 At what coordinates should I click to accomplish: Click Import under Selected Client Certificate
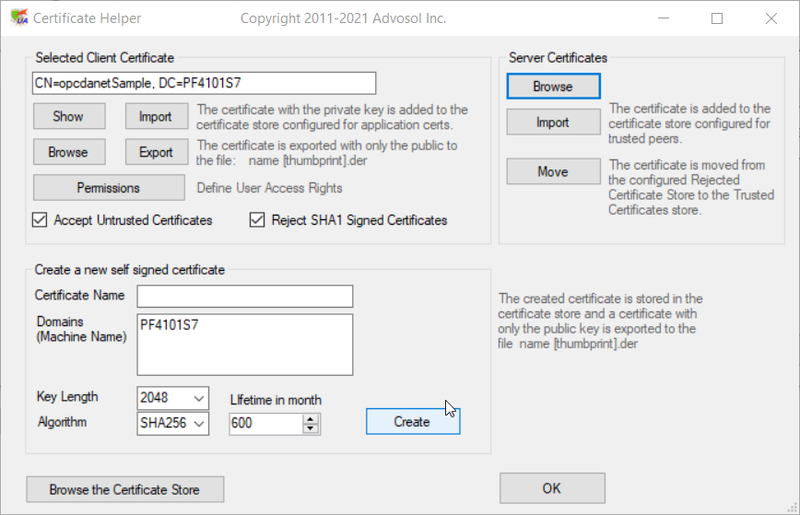(x=155, y=117)
